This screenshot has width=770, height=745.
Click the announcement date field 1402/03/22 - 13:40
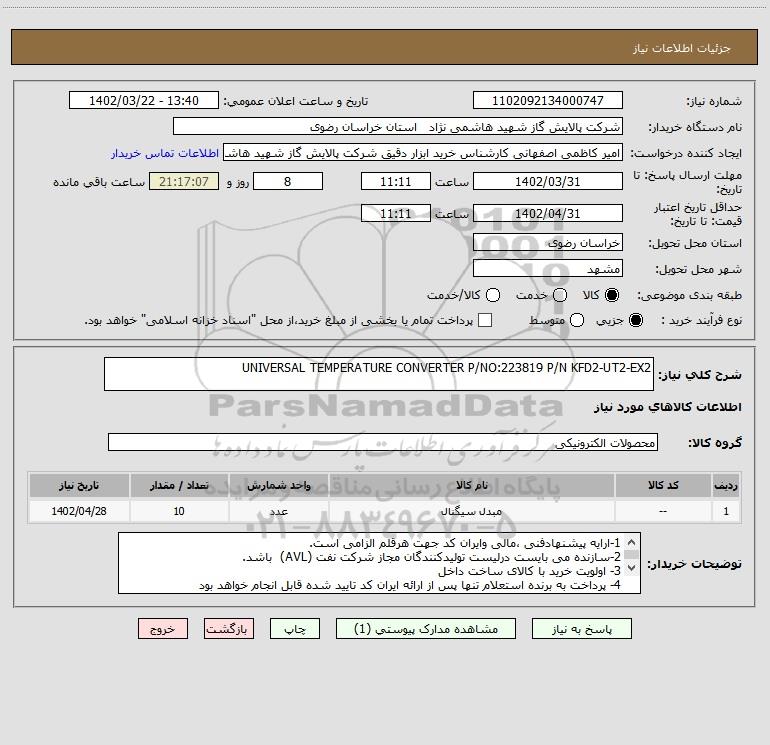pos(144,100)
